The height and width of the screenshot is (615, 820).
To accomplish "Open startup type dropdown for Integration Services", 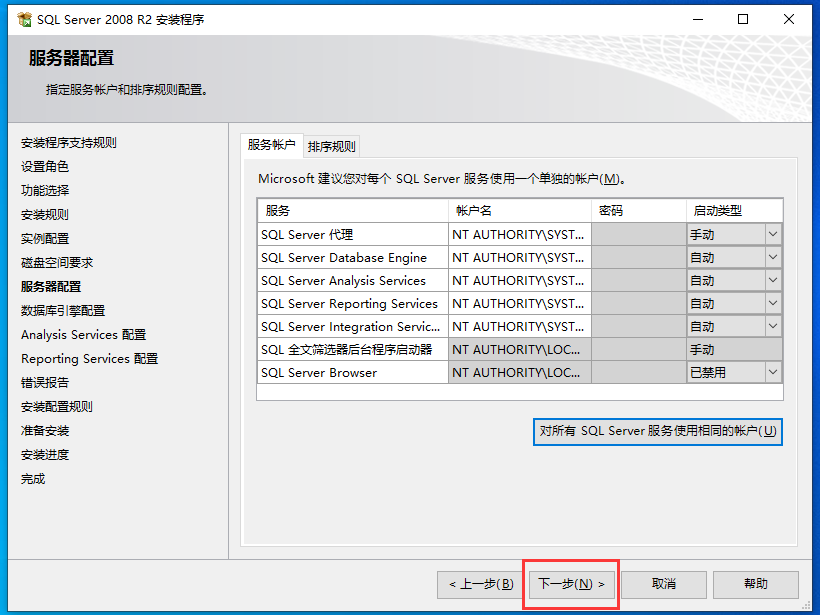I will 773,326.
